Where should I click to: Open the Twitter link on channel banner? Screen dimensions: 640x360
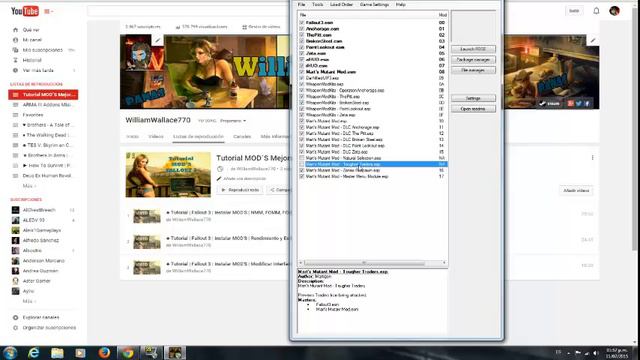click(x=578, y=104)
